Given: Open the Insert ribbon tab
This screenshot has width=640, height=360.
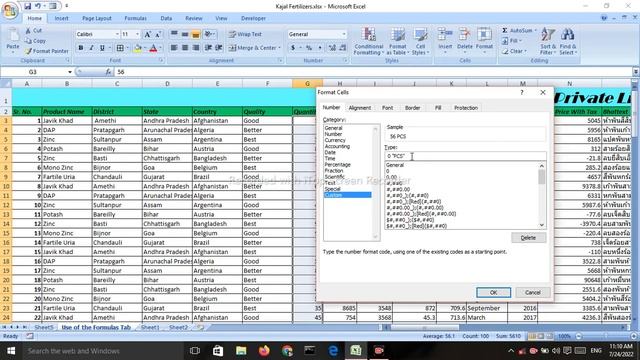Looking at the screenshot, I should click(62, 18).
